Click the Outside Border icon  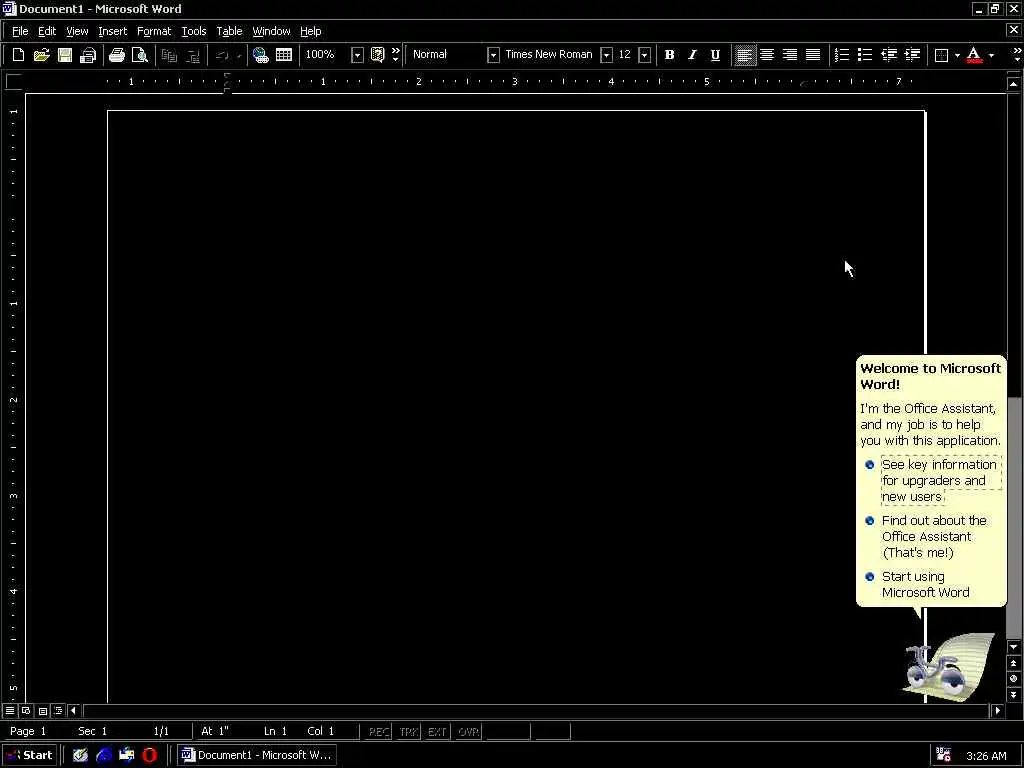941,55
